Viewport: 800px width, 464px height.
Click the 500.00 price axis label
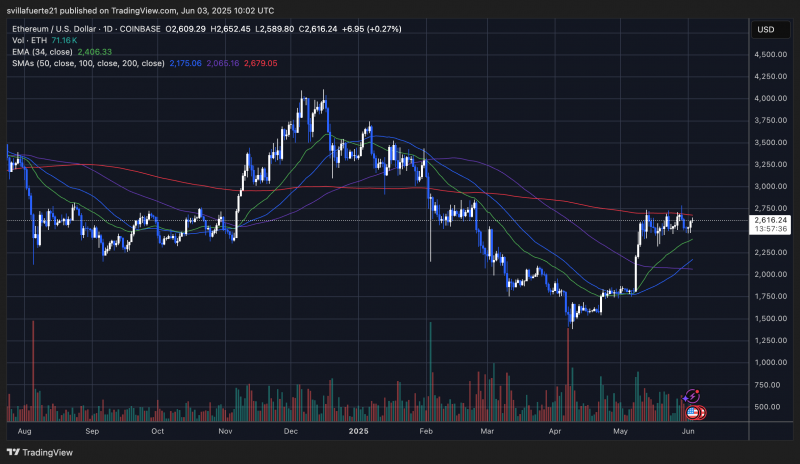(767, 407)
